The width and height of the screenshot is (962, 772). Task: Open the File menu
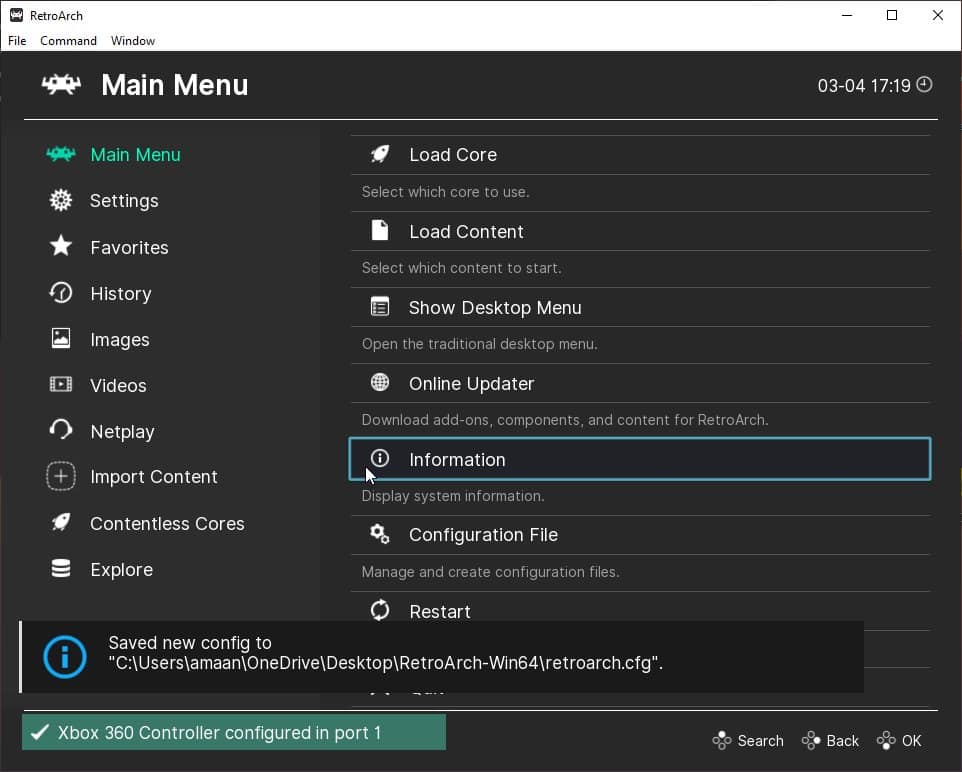coord(17,41)
